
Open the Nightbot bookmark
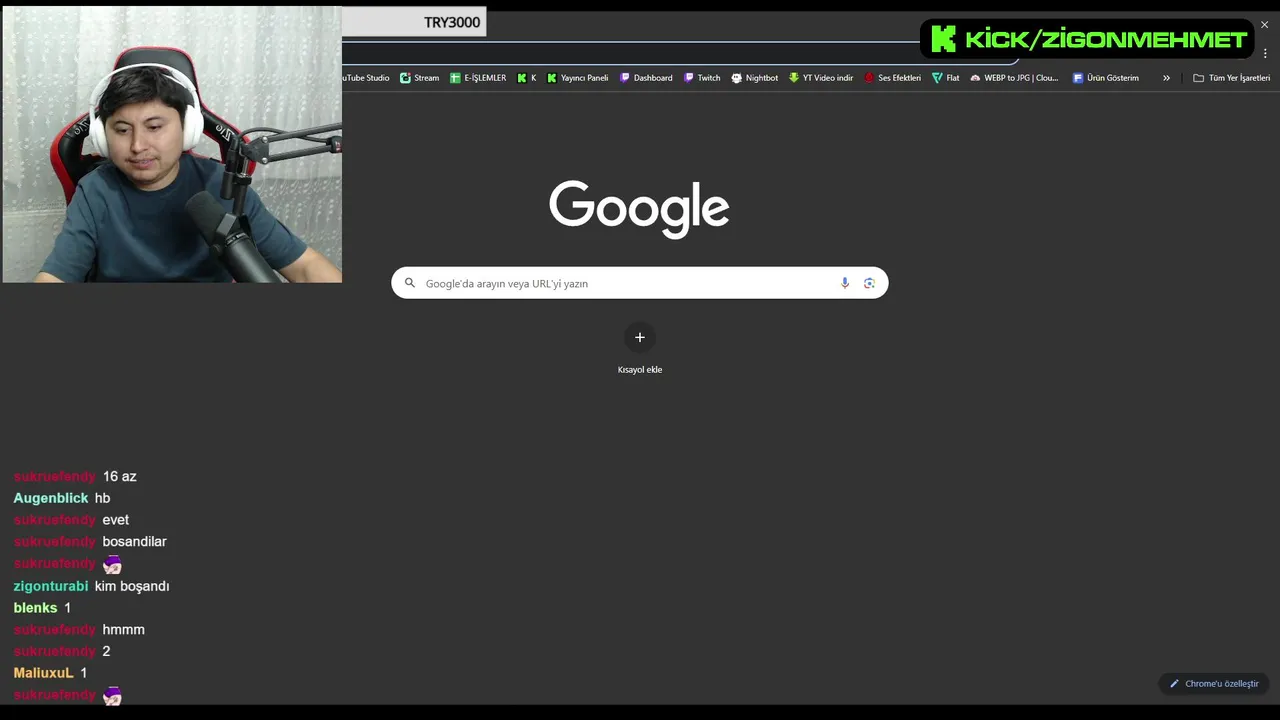coord(754,78)
